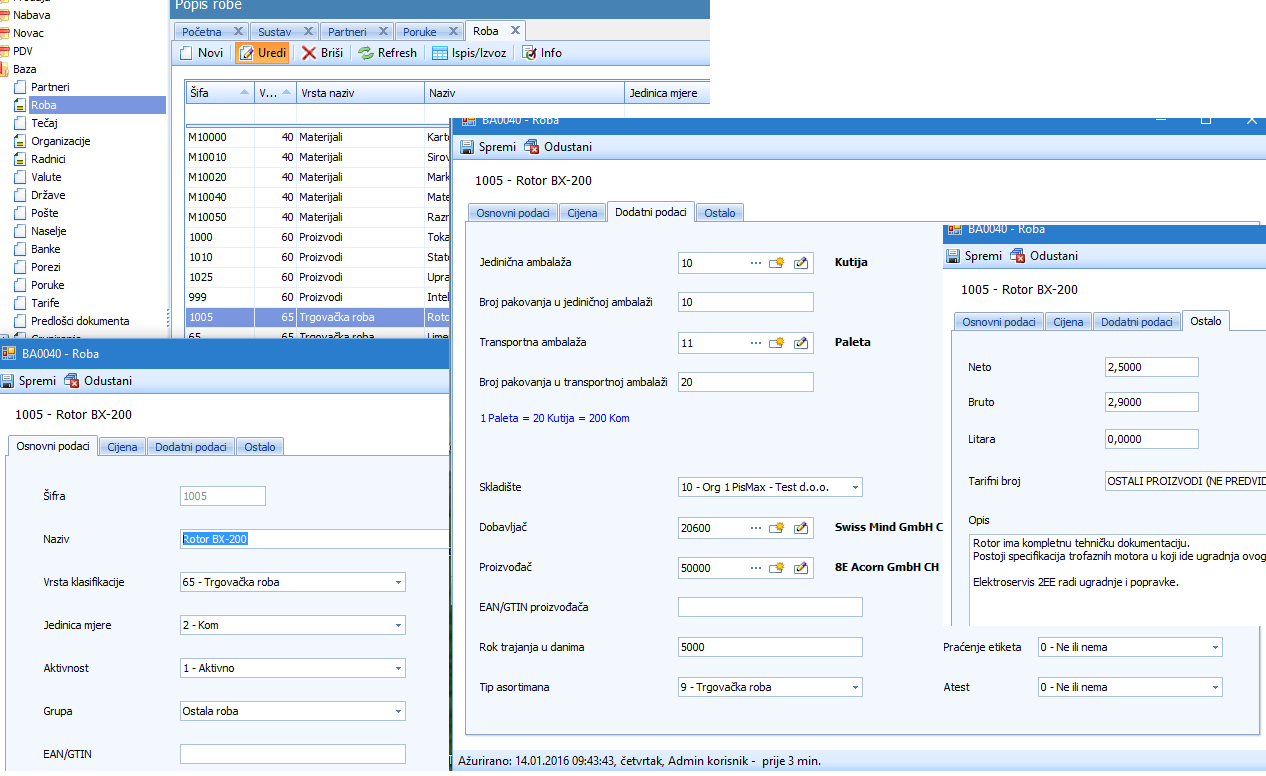Open Osnovni podaci tab in dialog showing Neto
The height and width of the screenshot is (776, 1266).
(998, 322)
